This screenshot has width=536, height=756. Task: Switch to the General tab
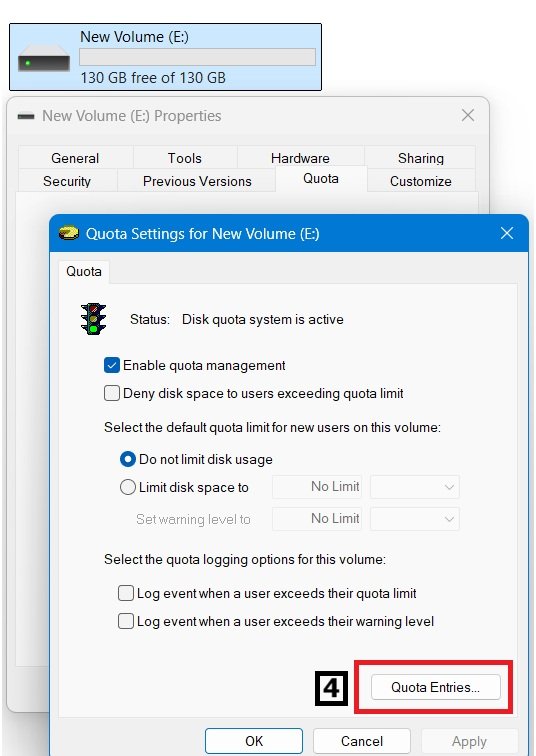pyautogui.click(x=75, y=158)
